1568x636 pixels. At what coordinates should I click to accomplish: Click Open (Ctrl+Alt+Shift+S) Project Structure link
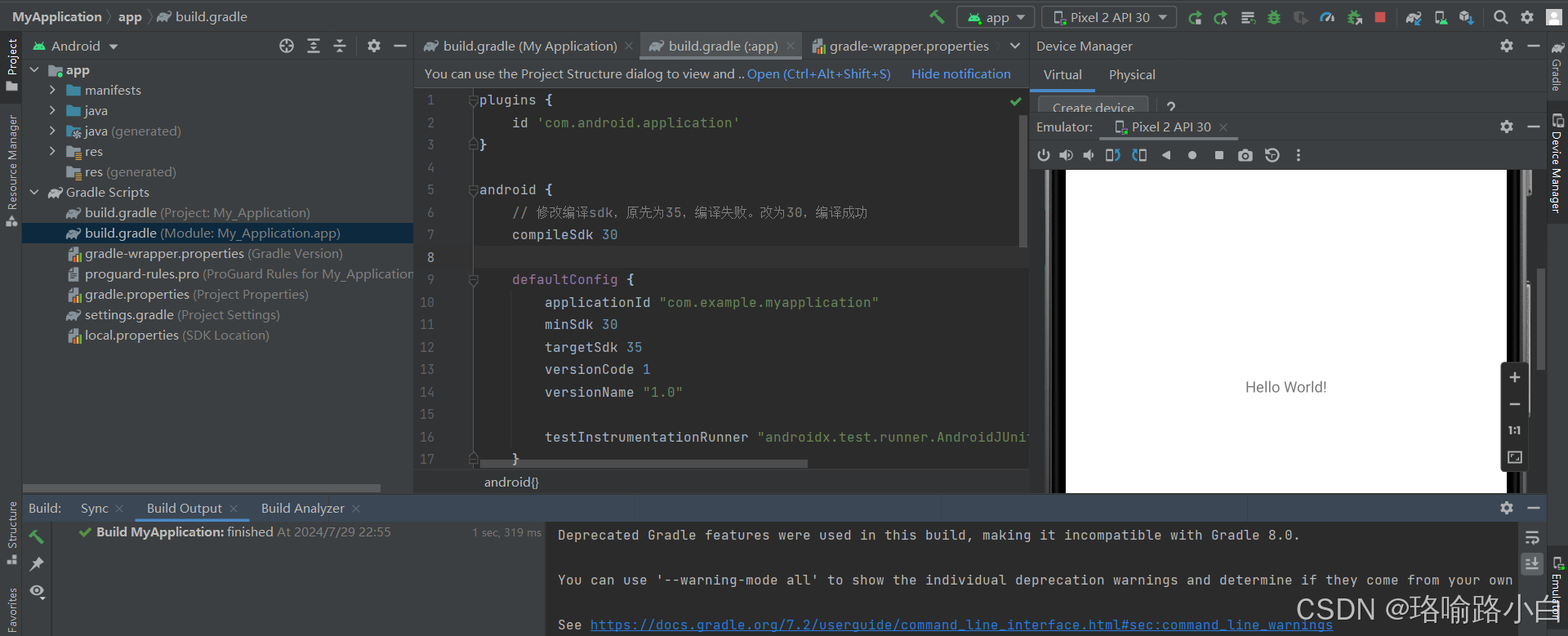(818, 74)
